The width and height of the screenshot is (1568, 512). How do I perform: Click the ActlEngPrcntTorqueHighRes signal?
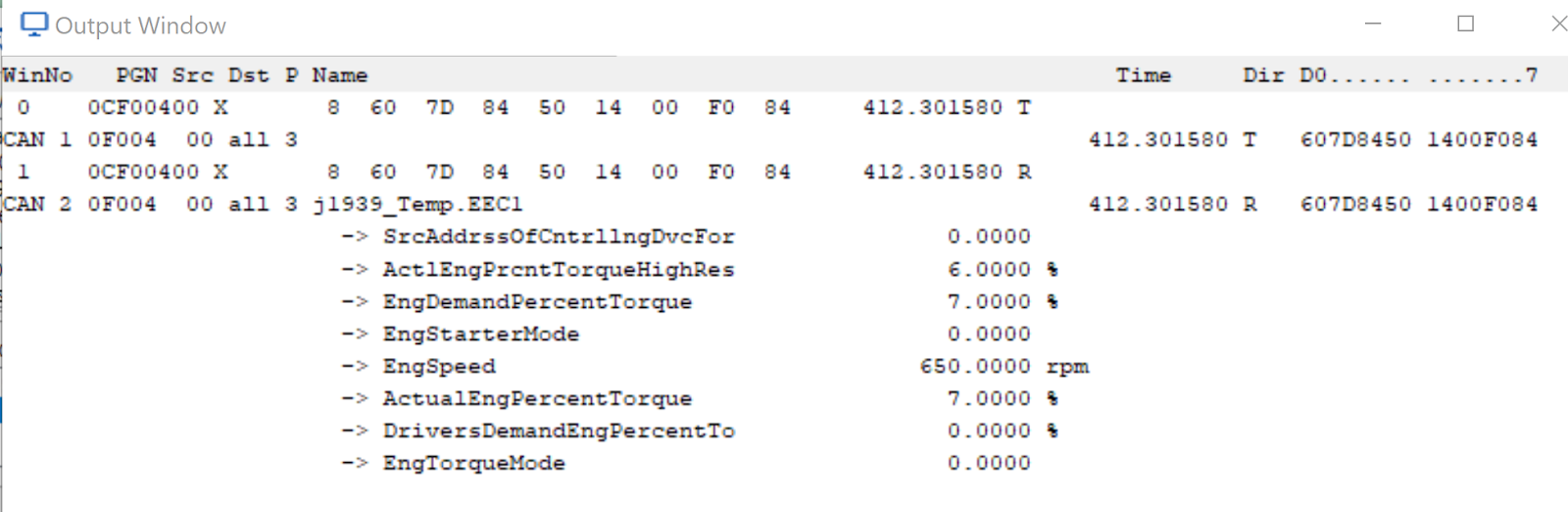[559, 270]
